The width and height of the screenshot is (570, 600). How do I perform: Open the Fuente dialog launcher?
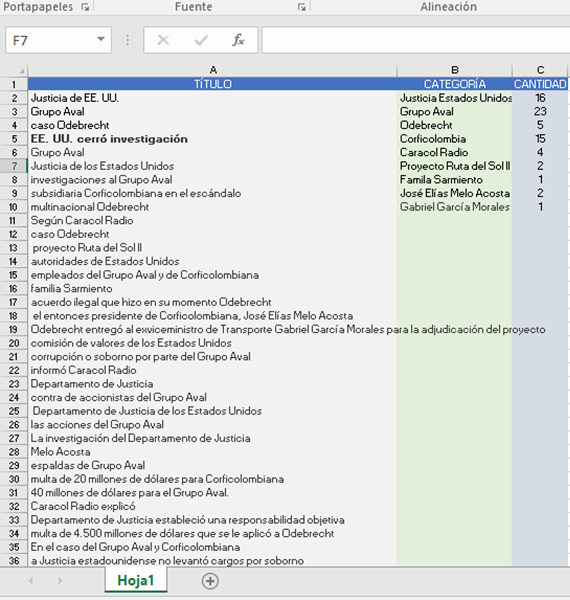coord(302,7)
